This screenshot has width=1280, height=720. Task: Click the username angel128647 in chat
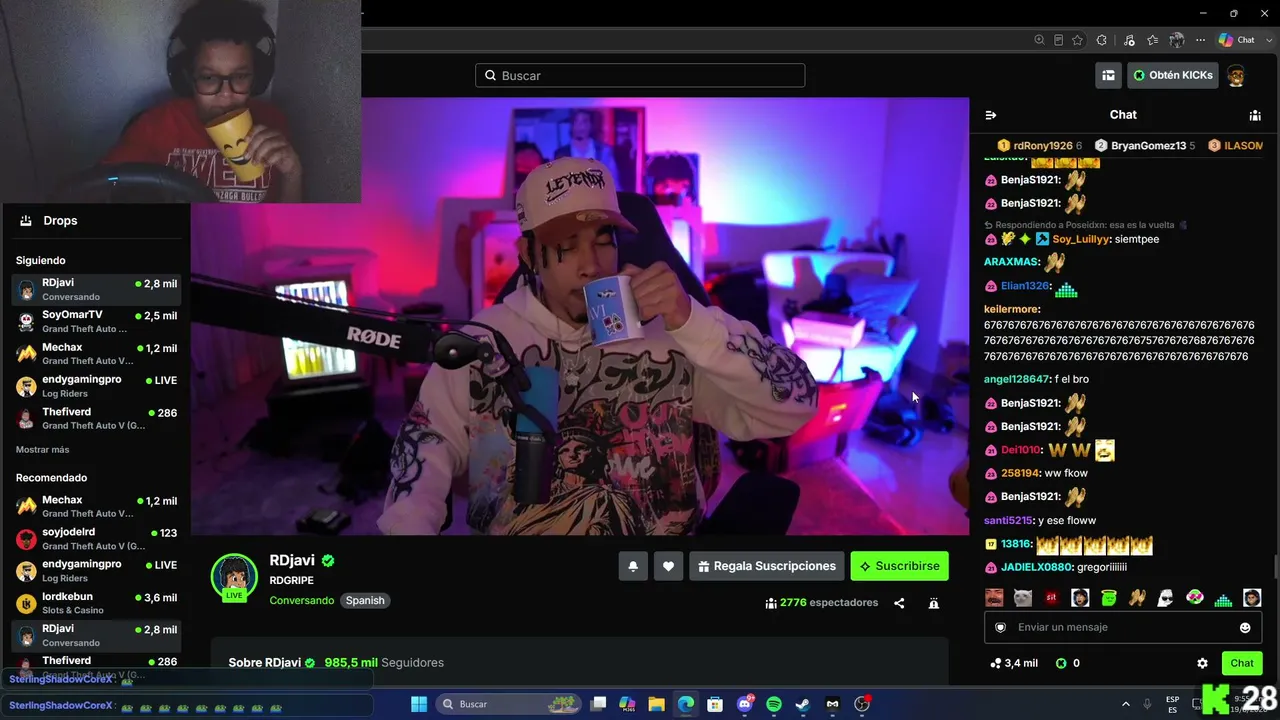point(1016,379)
